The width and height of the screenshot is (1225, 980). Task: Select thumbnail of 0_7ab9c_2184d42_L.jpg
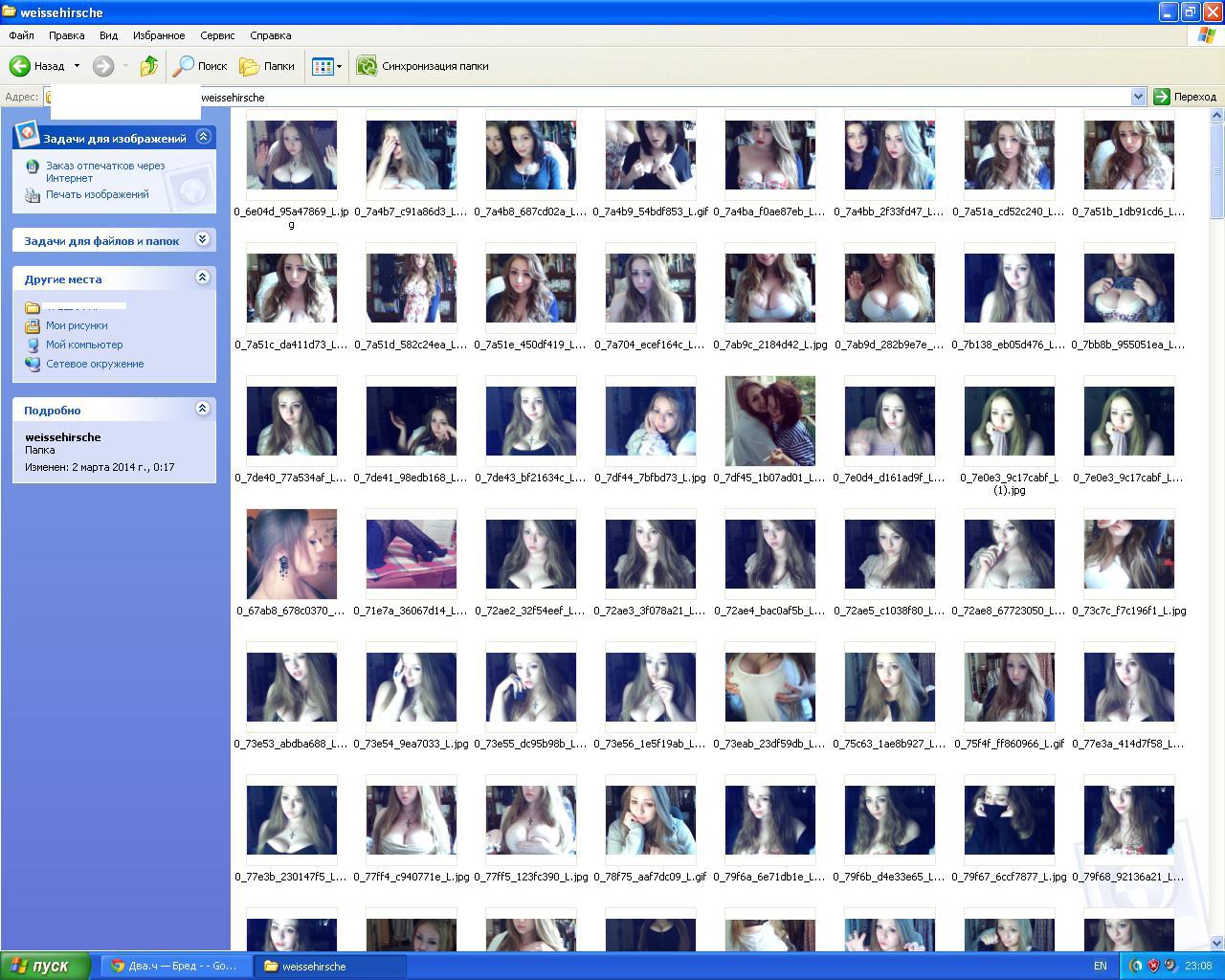tap(770, 287)
